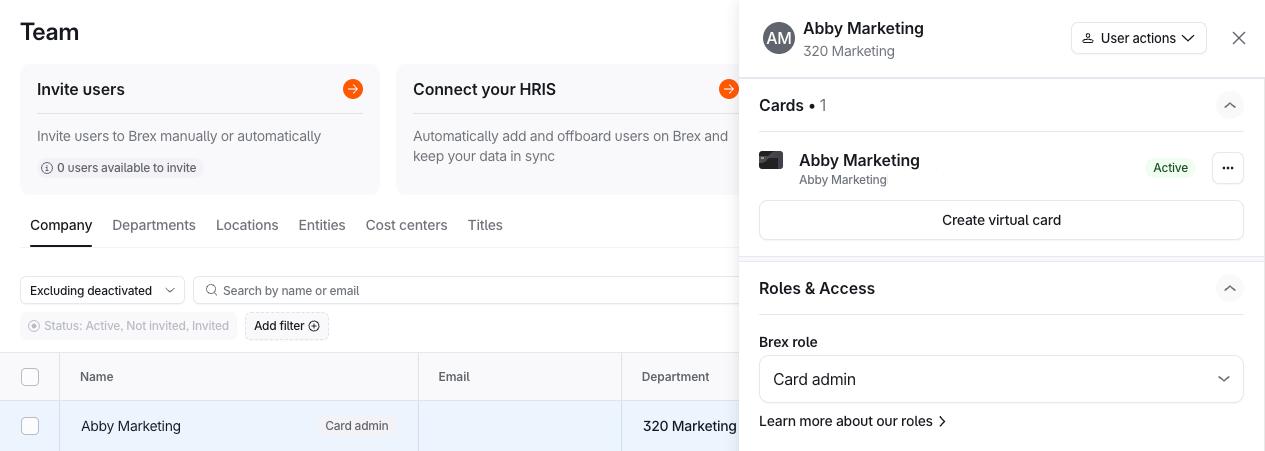The height and width of the screenshot is (451, 1265).
Task: Collapse the Roles & Access section
Action: coord(1229,288)
